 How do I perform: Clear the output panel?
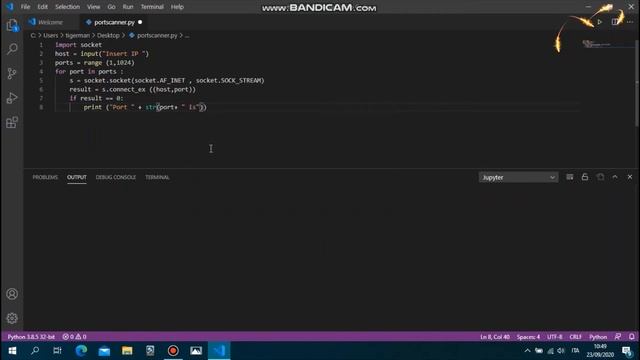coord(570,177)
